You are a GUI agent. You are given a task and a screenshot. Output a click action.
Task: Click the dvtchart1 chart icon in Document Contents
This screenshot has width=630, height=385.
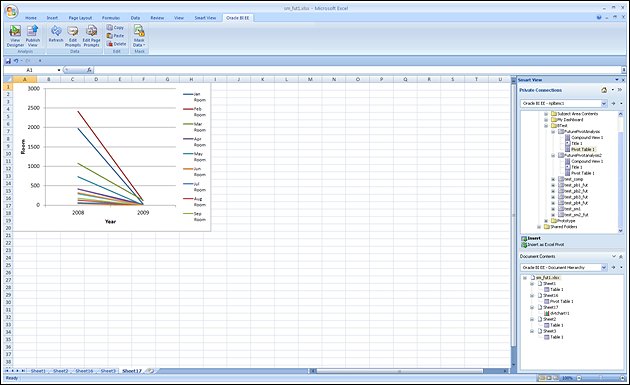point(546,313)
